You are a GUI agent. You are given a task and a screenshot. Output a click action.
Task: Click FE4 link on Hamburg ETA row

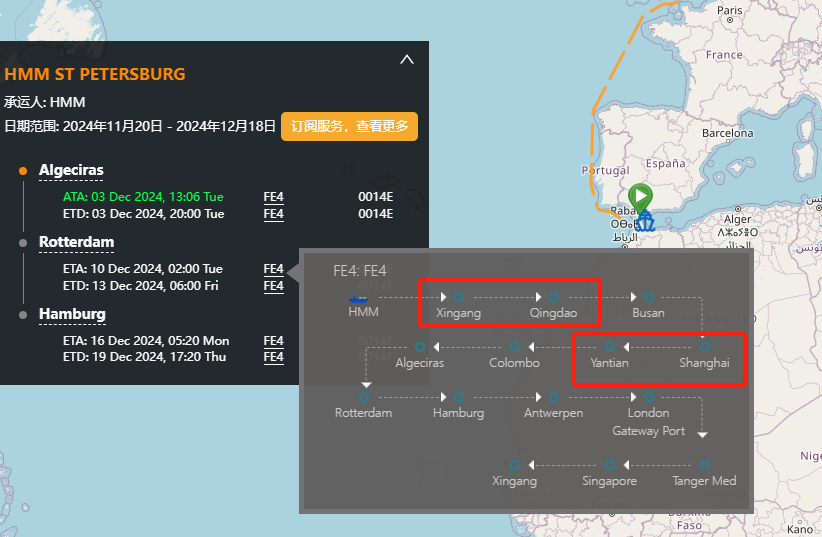pyautogui.click(x=274, y=341)
